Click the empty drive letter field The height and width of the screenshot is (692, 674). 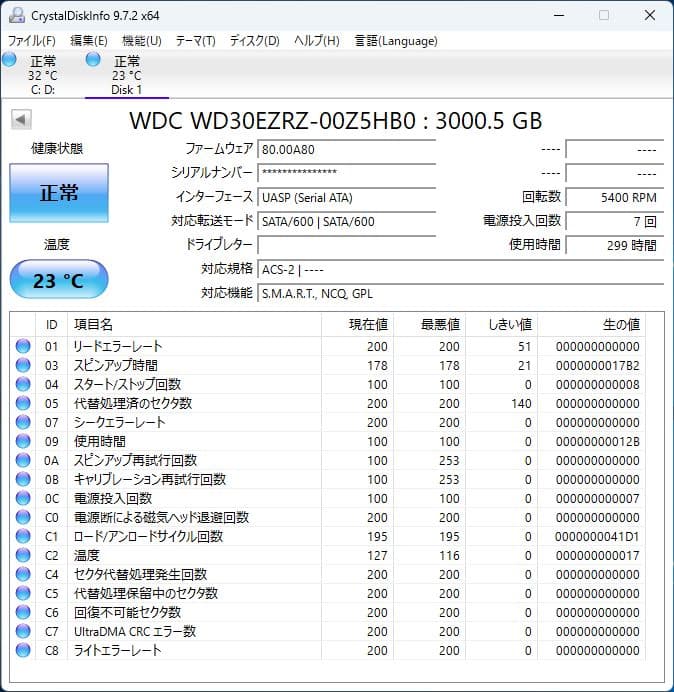pos(346,245)
